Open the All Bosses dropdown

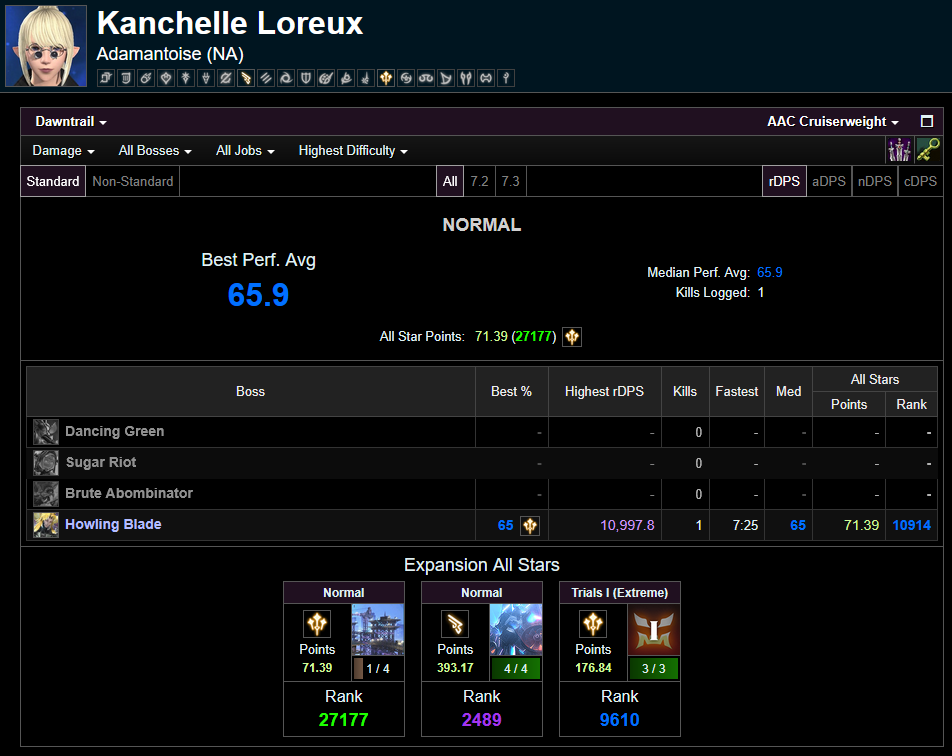pyautogui.click(x=155, y=151)
